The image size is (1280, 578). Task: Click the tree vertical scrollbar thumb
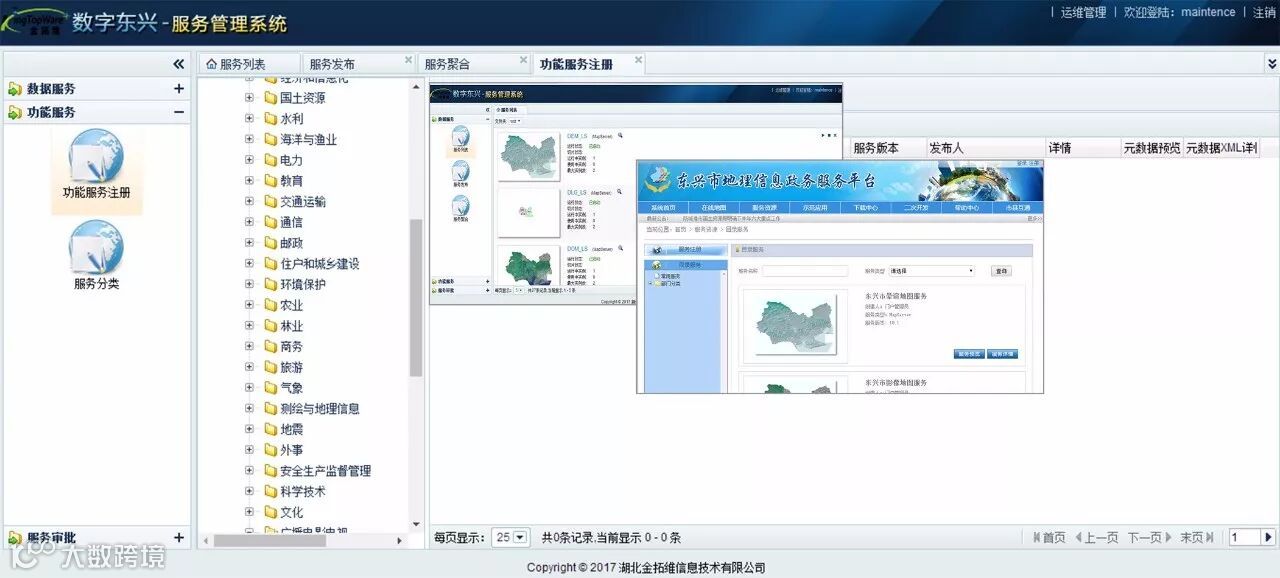coord(416,298)
